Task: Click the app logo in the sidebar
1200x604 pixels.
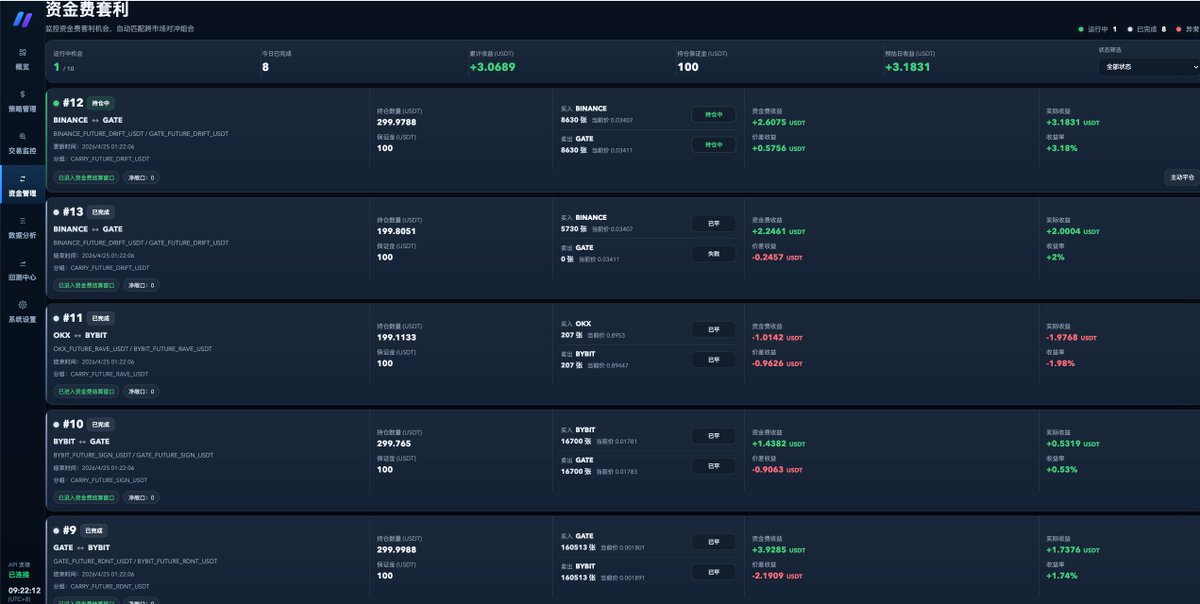Action: [x=22, y=18]
